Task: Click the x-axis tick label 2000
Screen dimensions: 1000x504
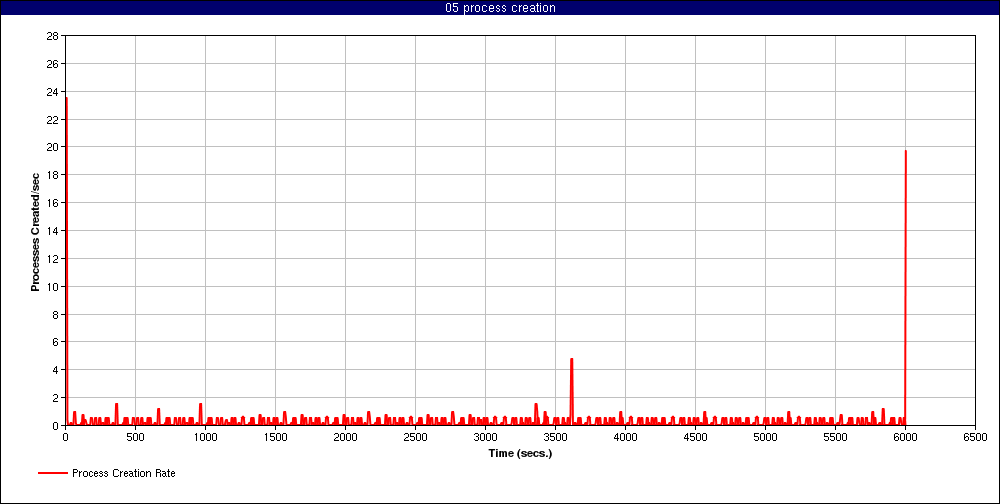Action: pyautogui.click(x=345, y=437)
